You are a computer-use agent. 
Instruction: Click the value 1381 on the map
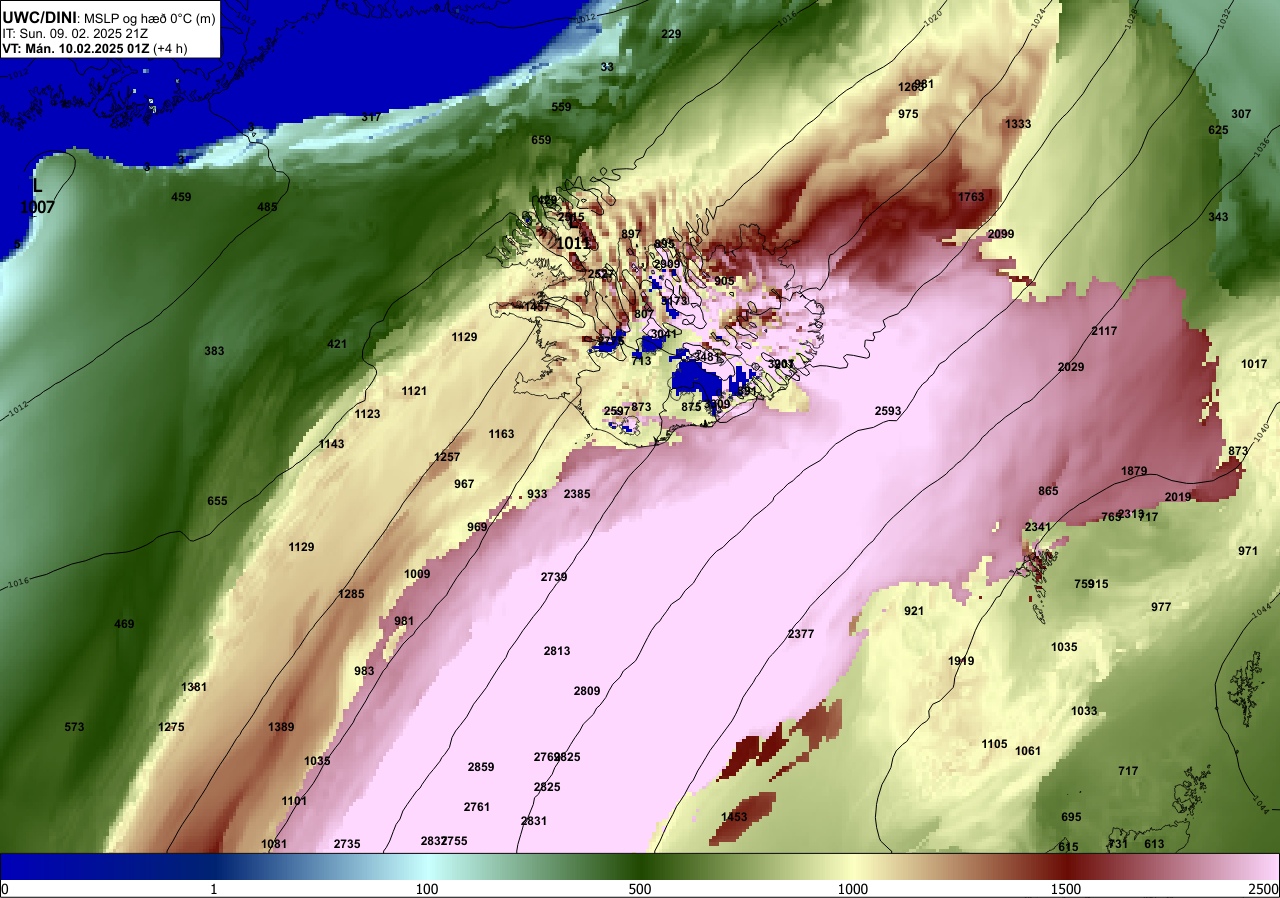click(194, 687)
